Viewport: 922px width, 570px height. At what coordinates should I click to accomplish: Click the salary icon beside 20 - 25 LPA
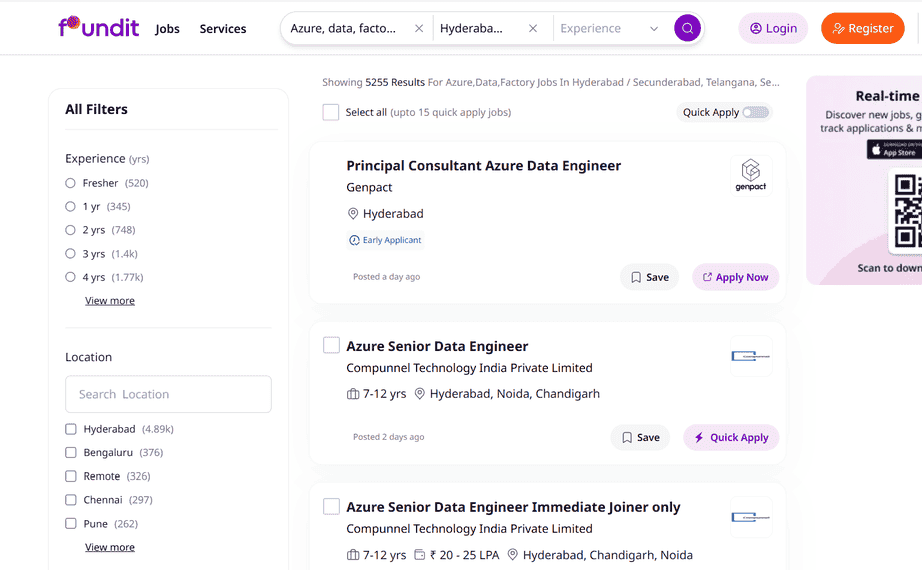click(x=419, y=555)
